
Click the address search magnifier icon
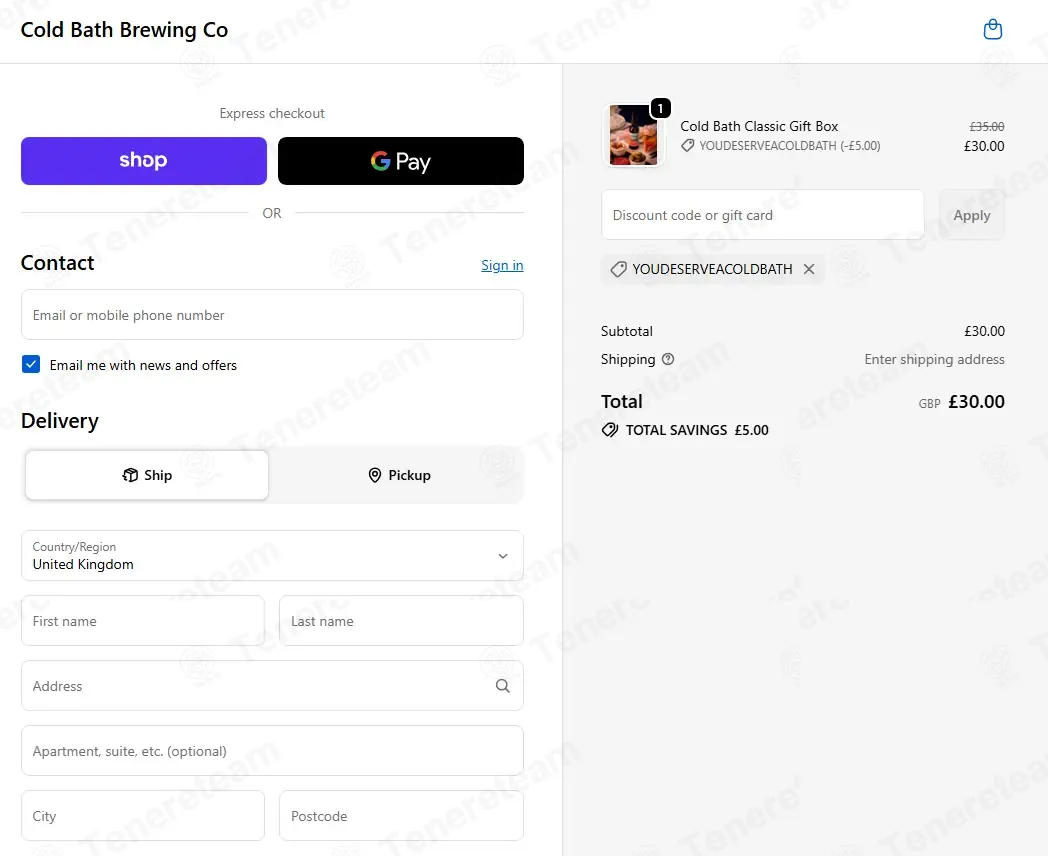pos(503,686)
